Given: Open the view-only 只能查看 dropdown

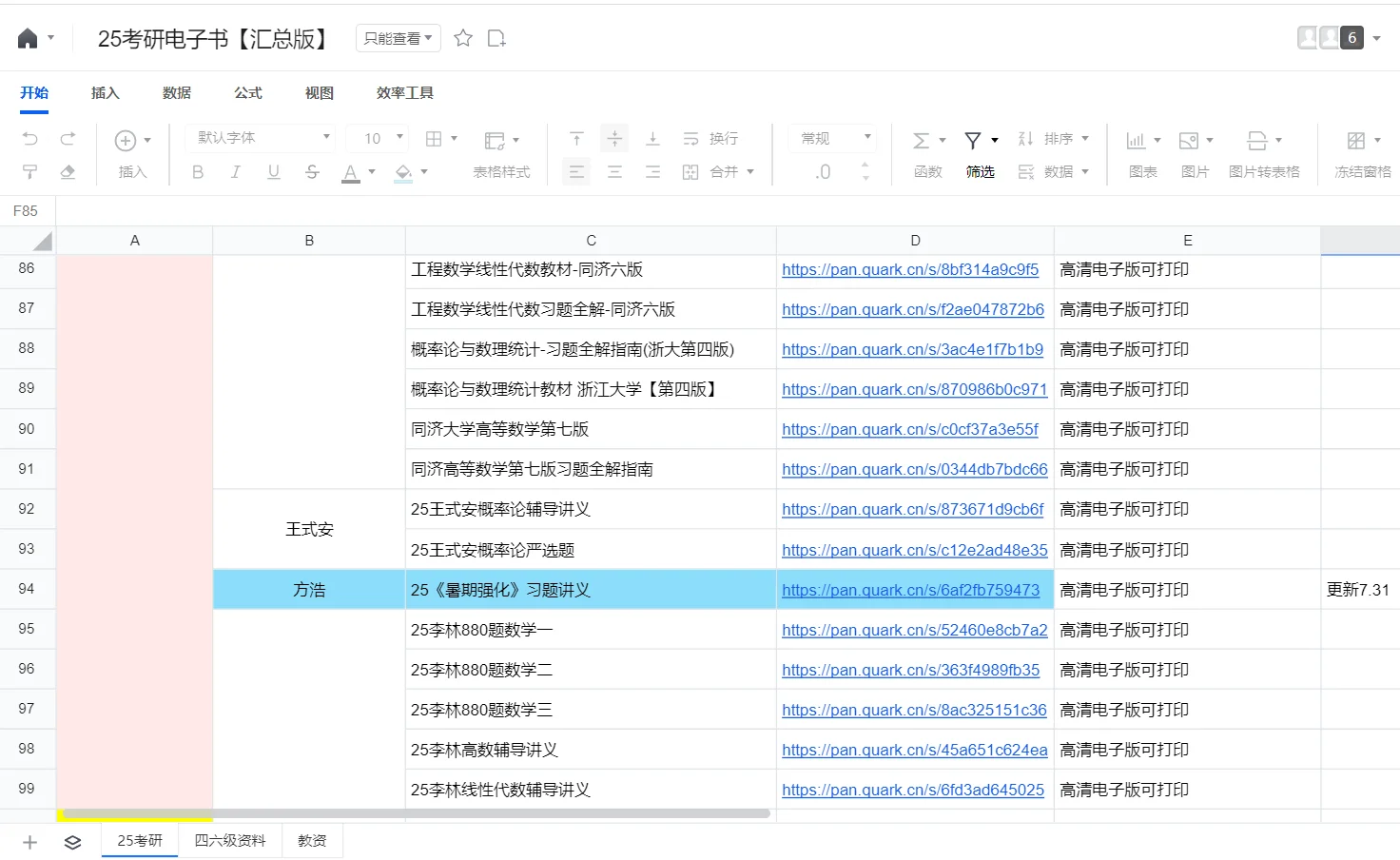Looking at the screenshot, I should pyautogui.click(x=399, y=38).
